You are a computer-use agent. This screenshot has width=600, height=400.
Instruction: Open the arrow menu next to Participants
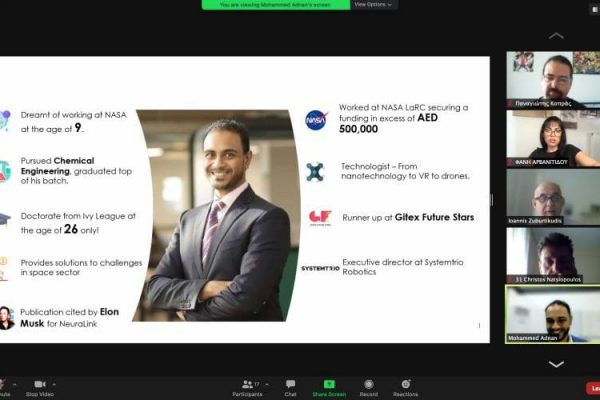(x=267, y=384)
